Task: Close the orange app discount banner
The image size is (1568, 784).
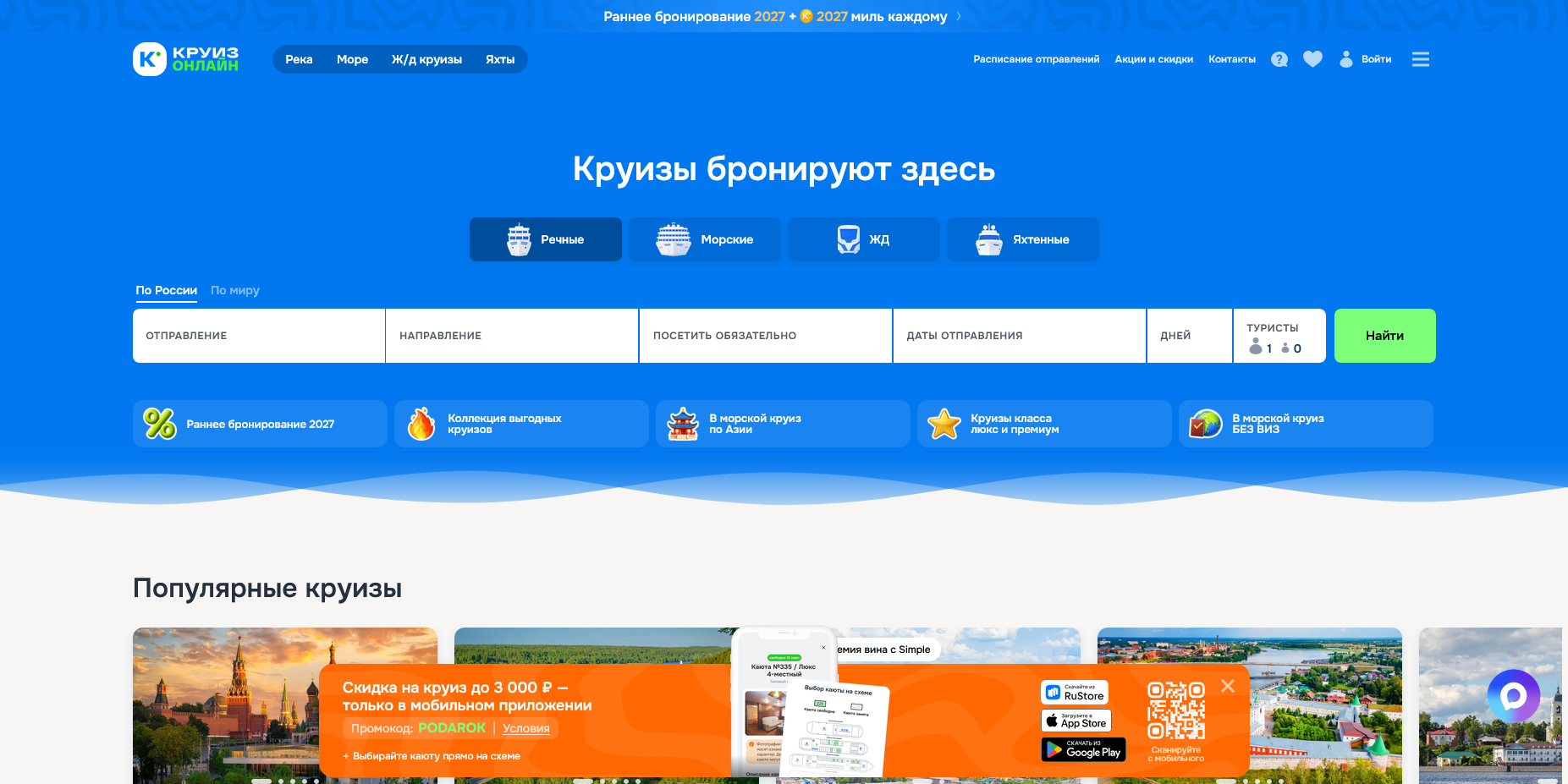Action: coord(1228,686)
